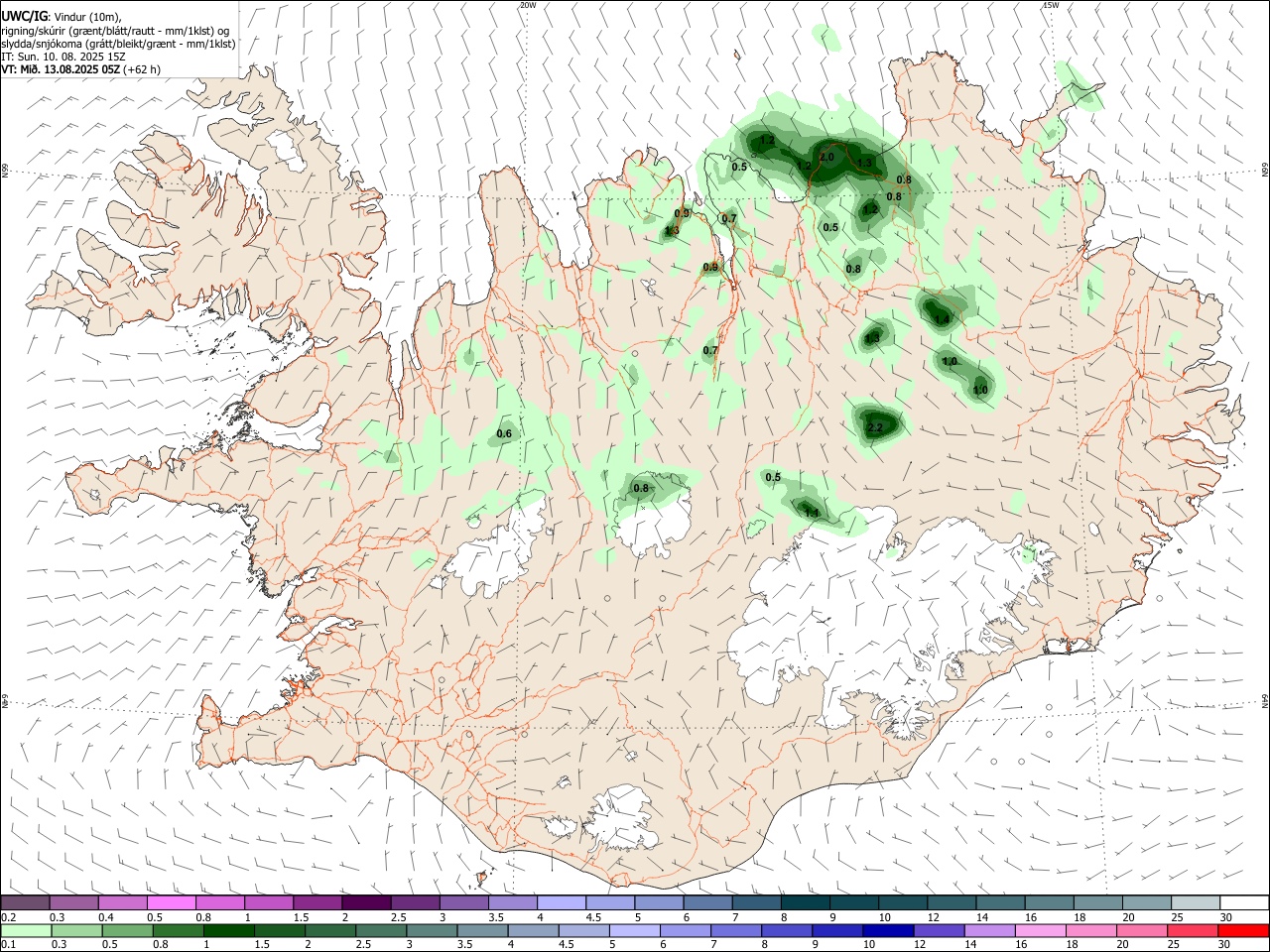Pick the snow-legend swatch between 20 and 25
This screenshot has height=952, width=1270.
pos(1147,902)
